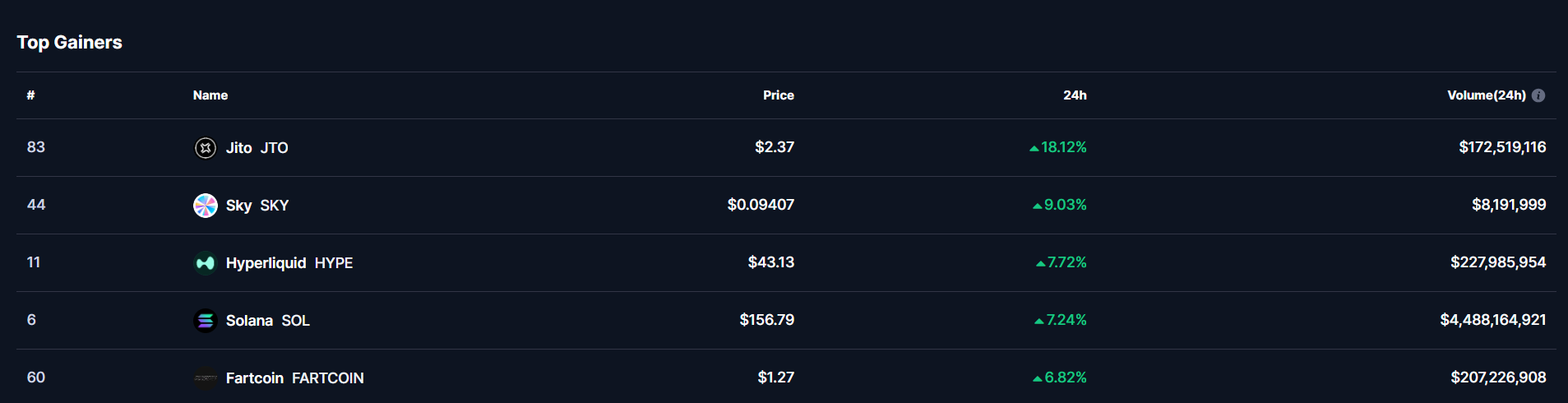Click the Solana coin logo icon
This screenshot has width=1568, height=403.
(x=205, y=321)
